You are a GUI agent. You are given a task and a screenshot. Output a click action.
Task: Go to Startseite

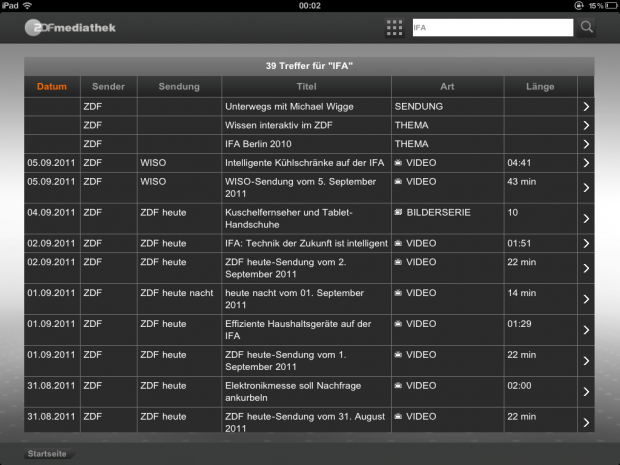click(47, 454)
